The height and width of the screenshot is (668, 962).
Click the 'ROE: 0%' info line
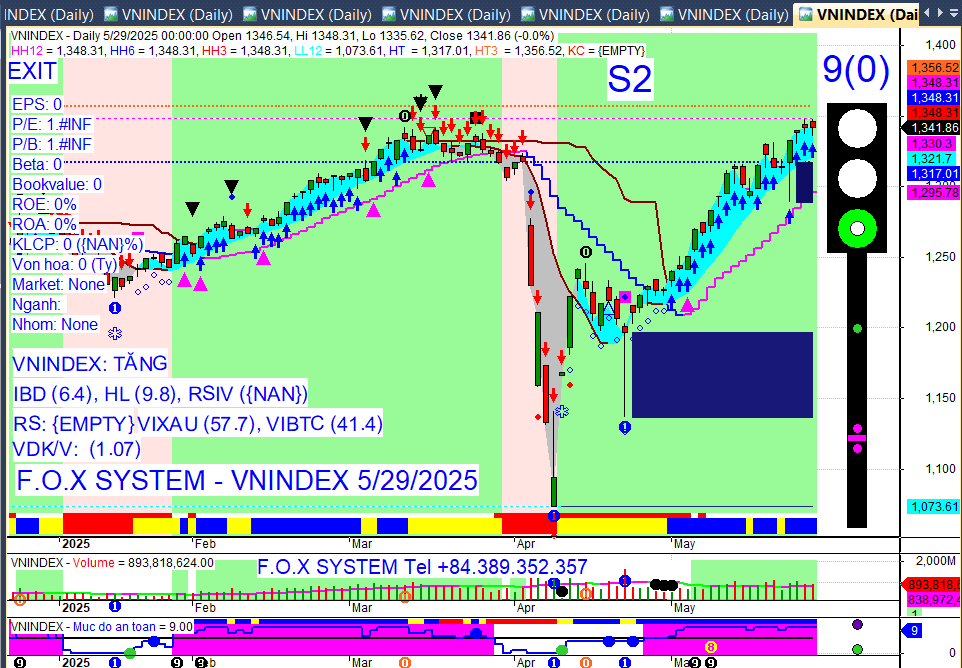pos(44,204)
